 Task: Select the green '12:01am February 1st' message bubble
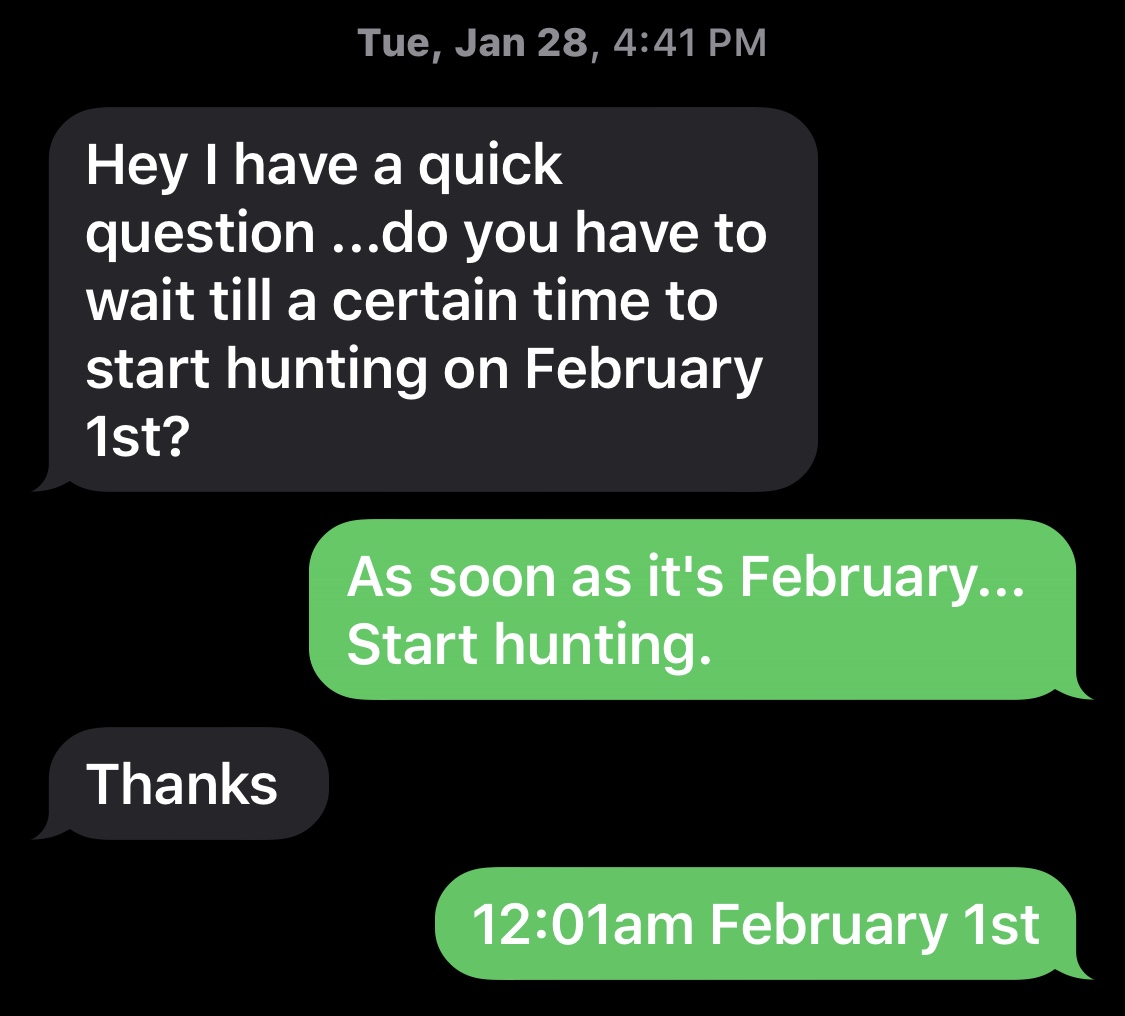pos(755,923)
